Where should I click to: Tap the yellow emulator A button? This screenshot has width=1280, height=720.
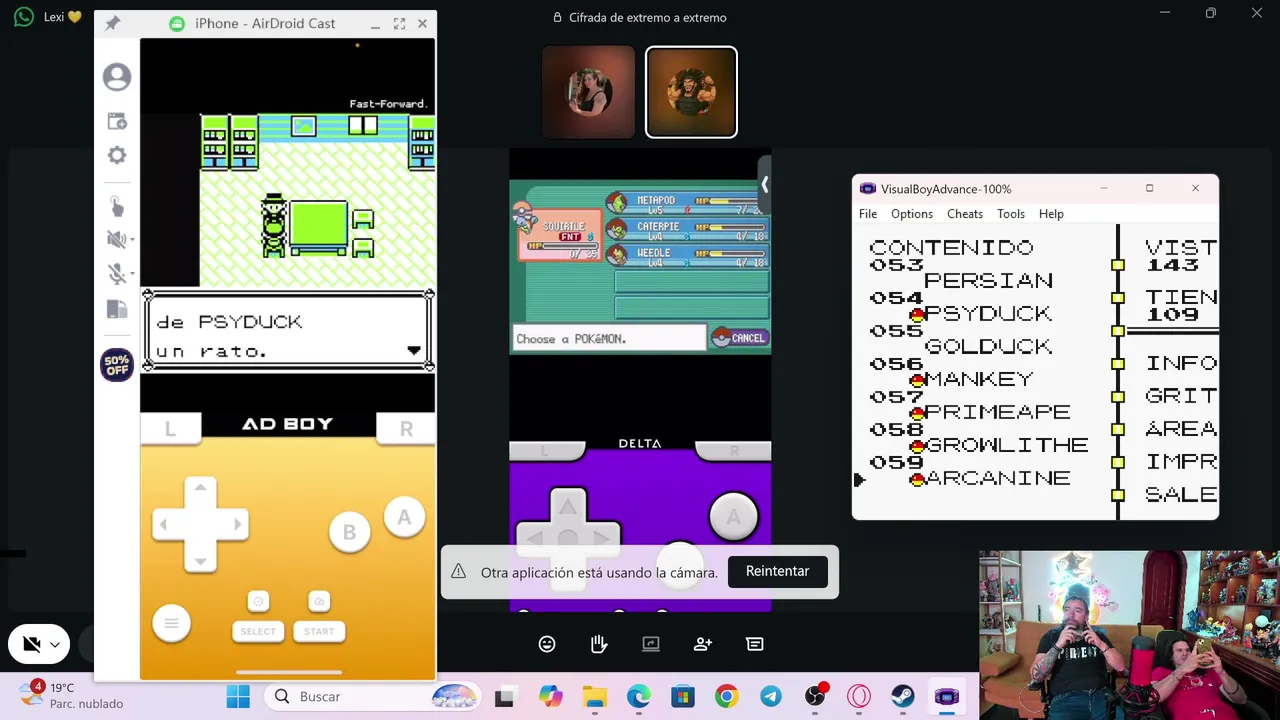click(404, 517)
